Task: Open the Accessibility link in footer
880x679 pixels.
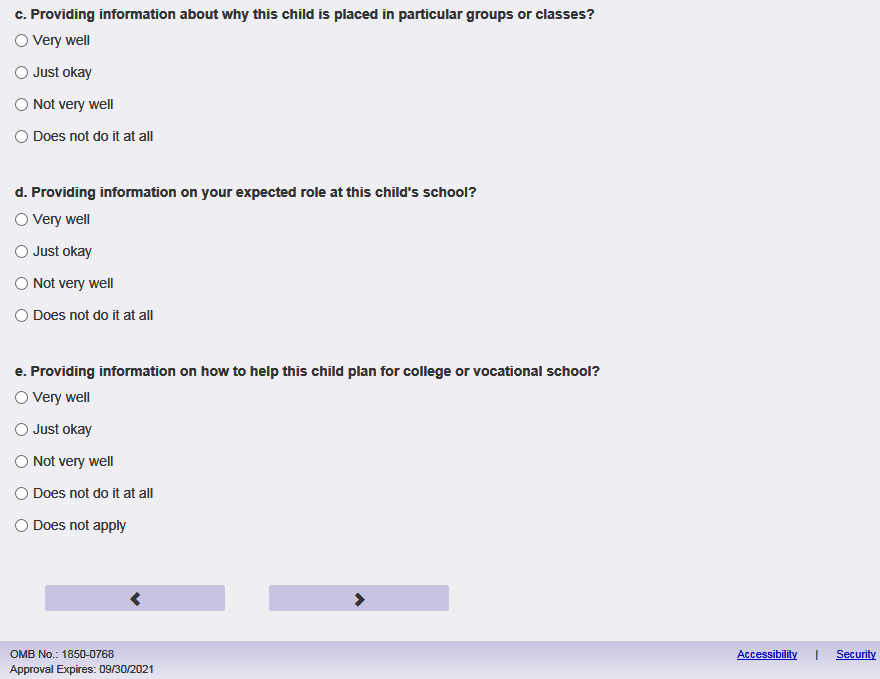Action: click(767, 654)
